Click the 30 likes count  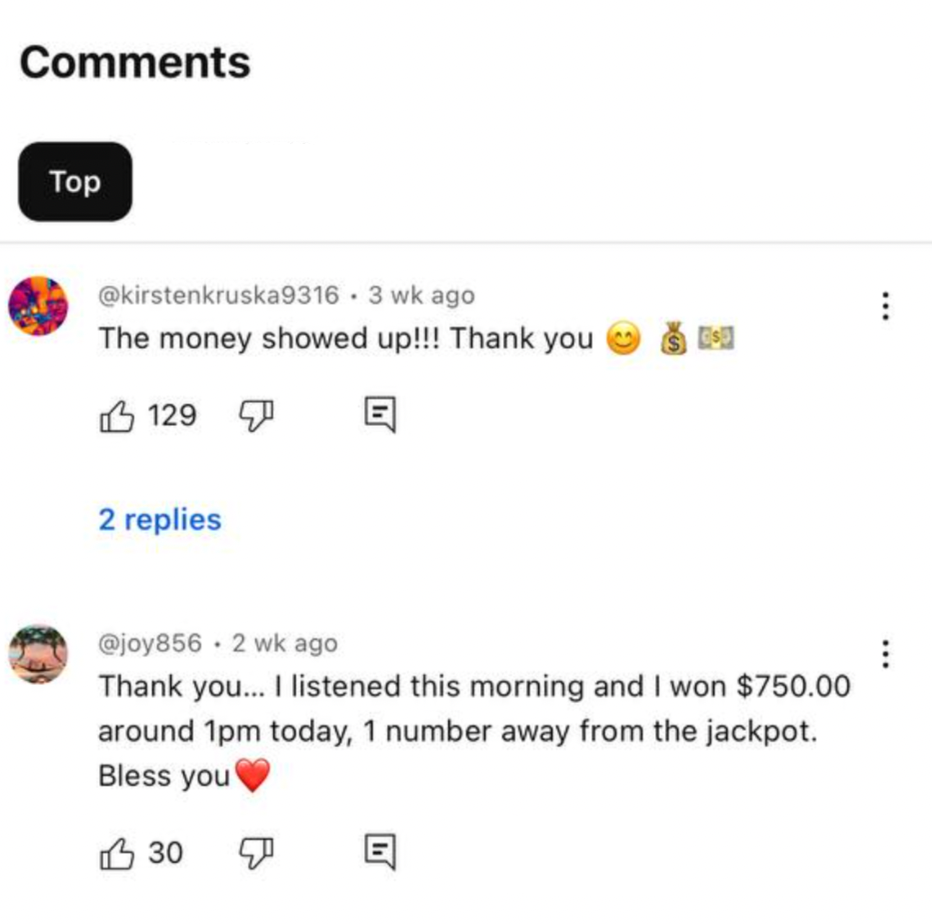(x=166, y=853)
